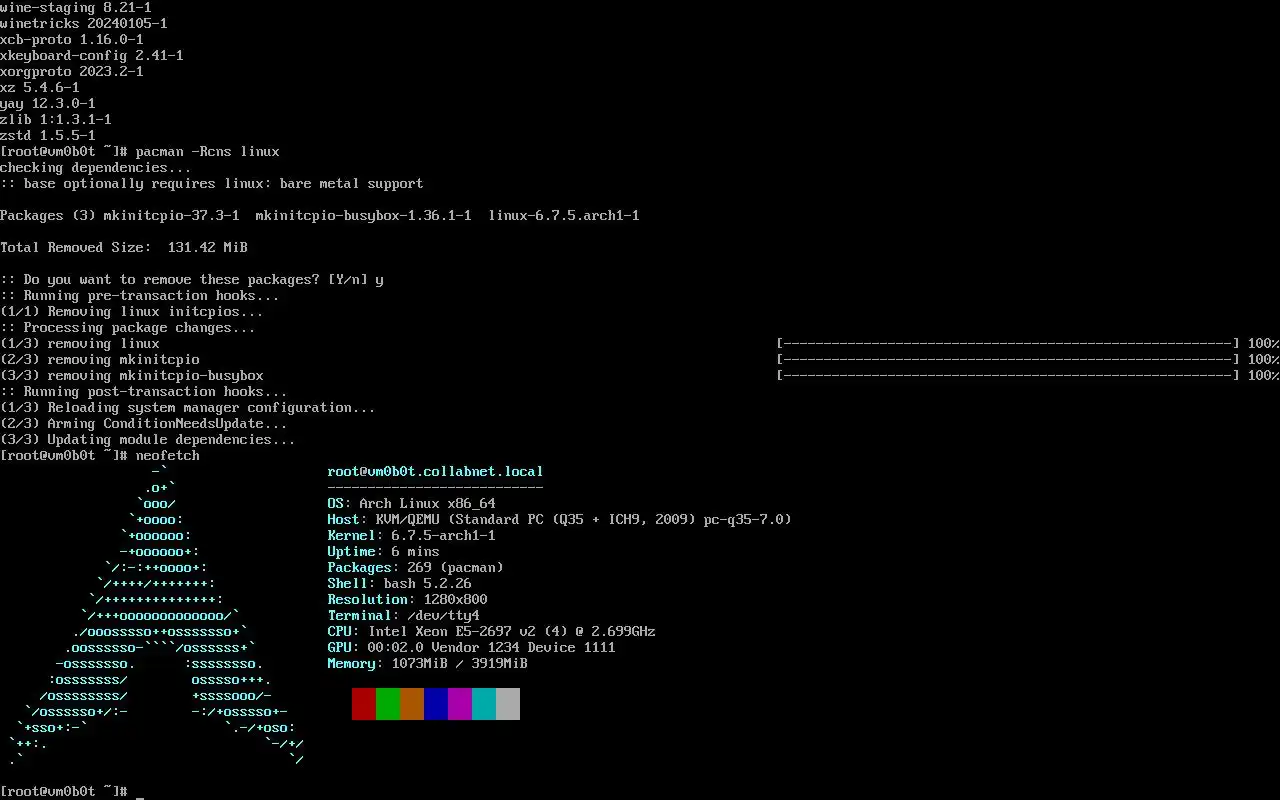
Task: Click the 'Shell: bash 5.2.26' line
Action: click(400, 584)
